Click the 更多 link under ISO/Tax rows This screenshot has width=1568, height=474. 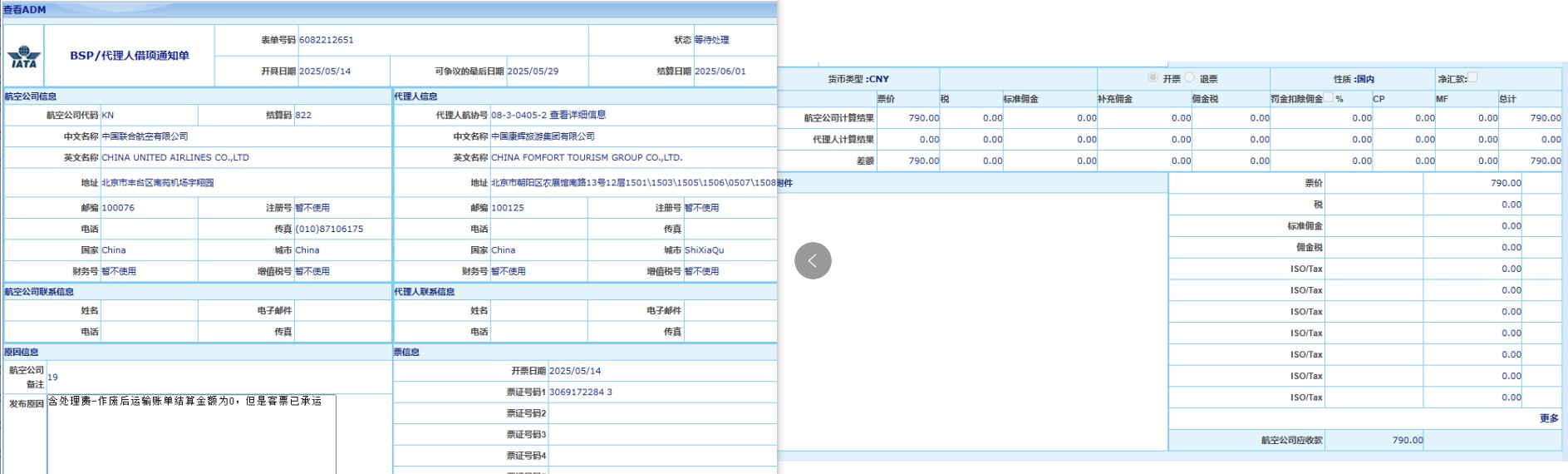tap(1548, 418)
